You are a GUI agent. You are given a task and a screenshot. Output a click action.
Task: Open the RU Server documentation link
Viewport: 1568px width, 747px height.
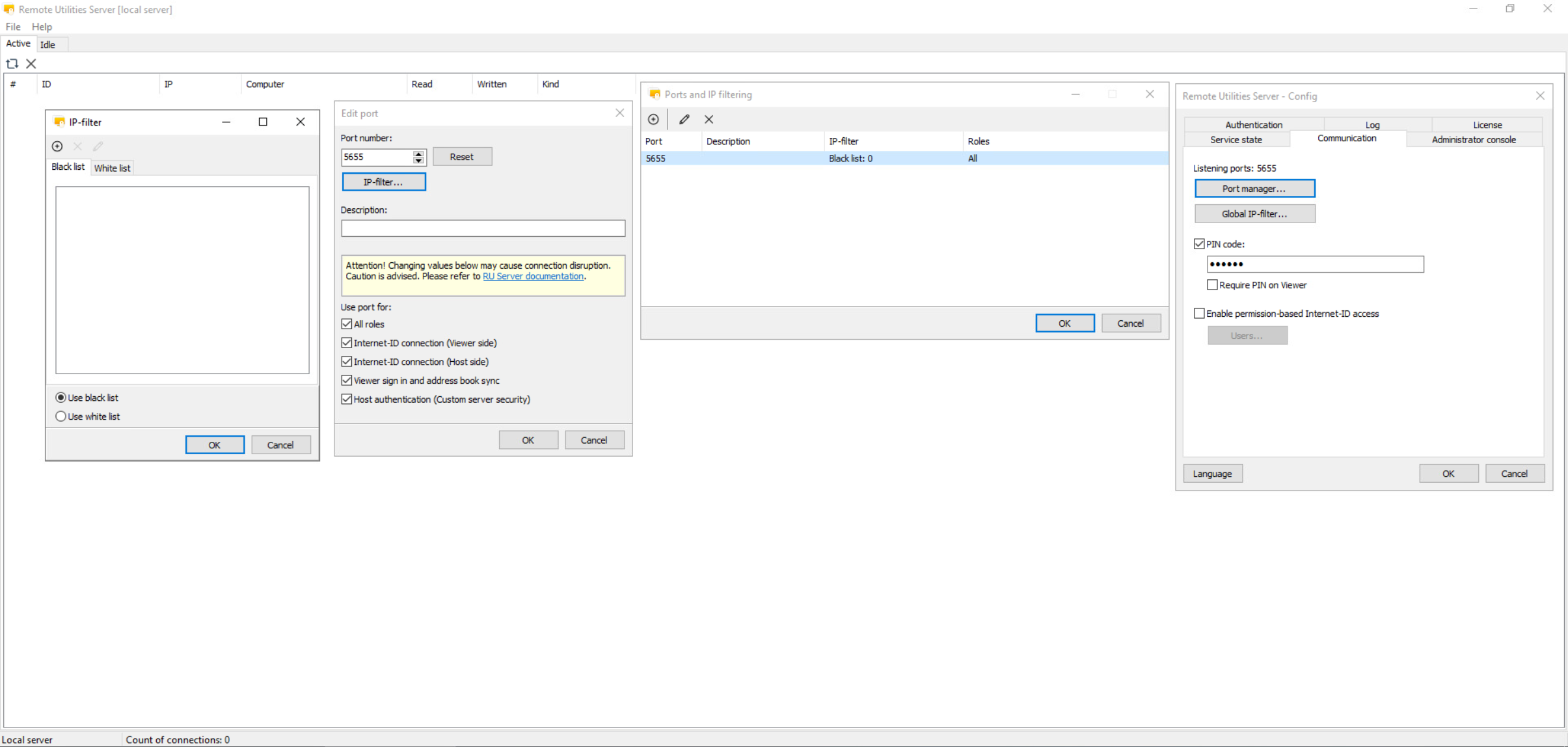[532, 277]
